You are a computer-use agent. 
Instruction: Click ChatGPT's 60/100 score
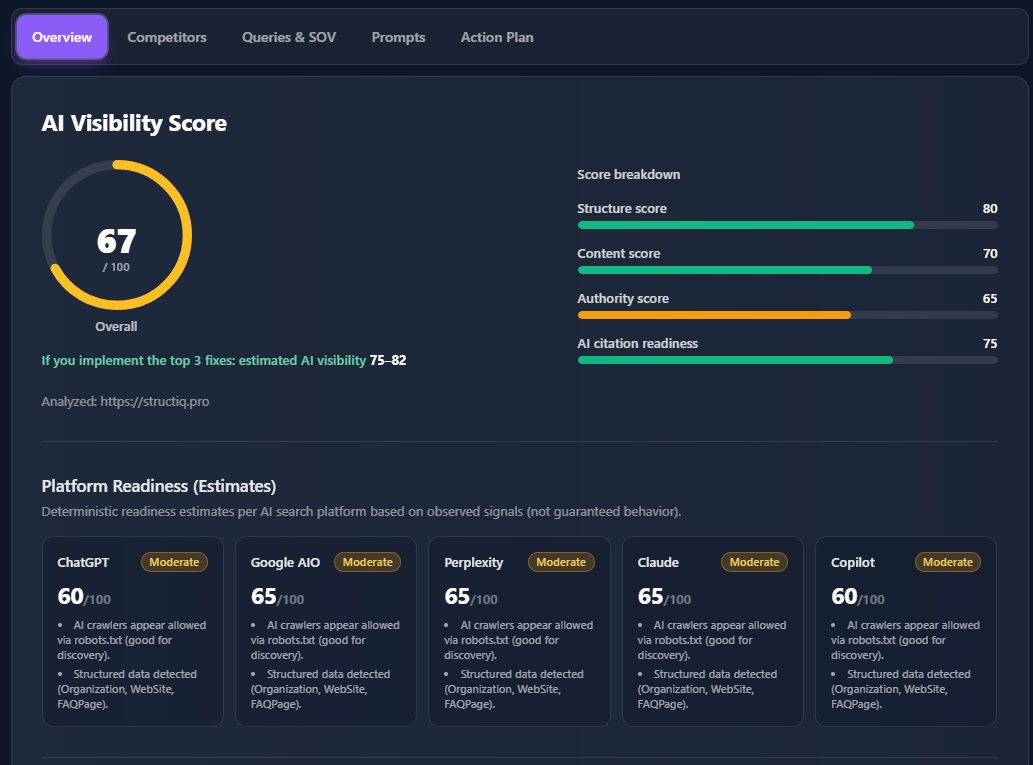(84, 597)
